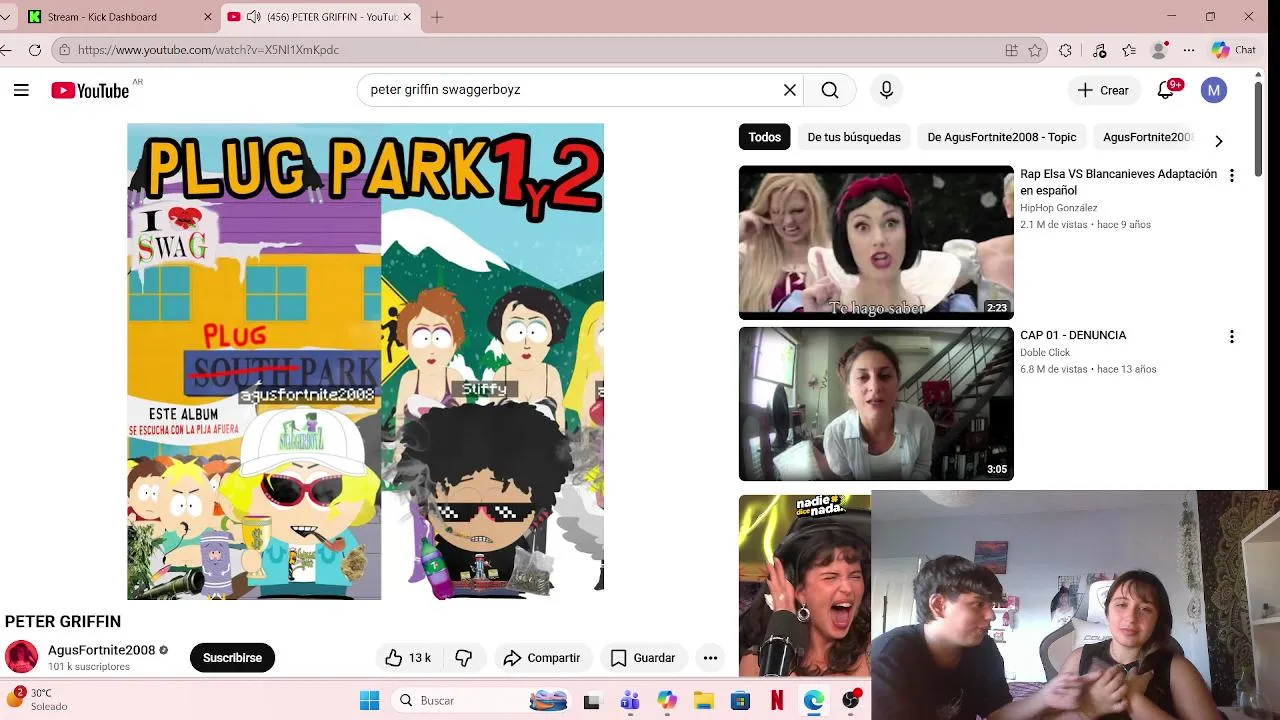
Task: Add this page to favorites star
Action: [x=1035, y=50]
